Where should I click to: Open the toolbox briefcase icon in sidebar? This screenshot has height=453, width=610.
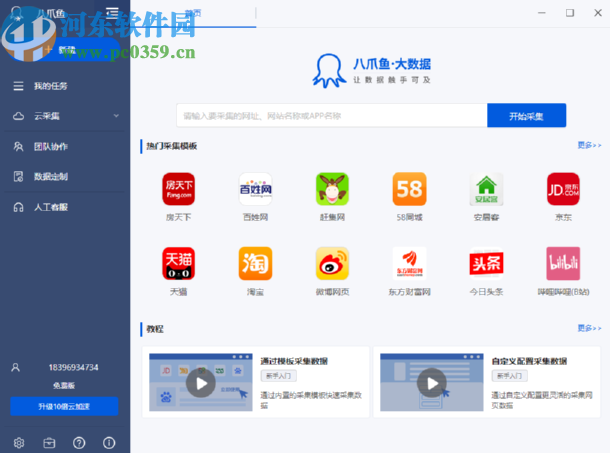click(x=49, y=442)
